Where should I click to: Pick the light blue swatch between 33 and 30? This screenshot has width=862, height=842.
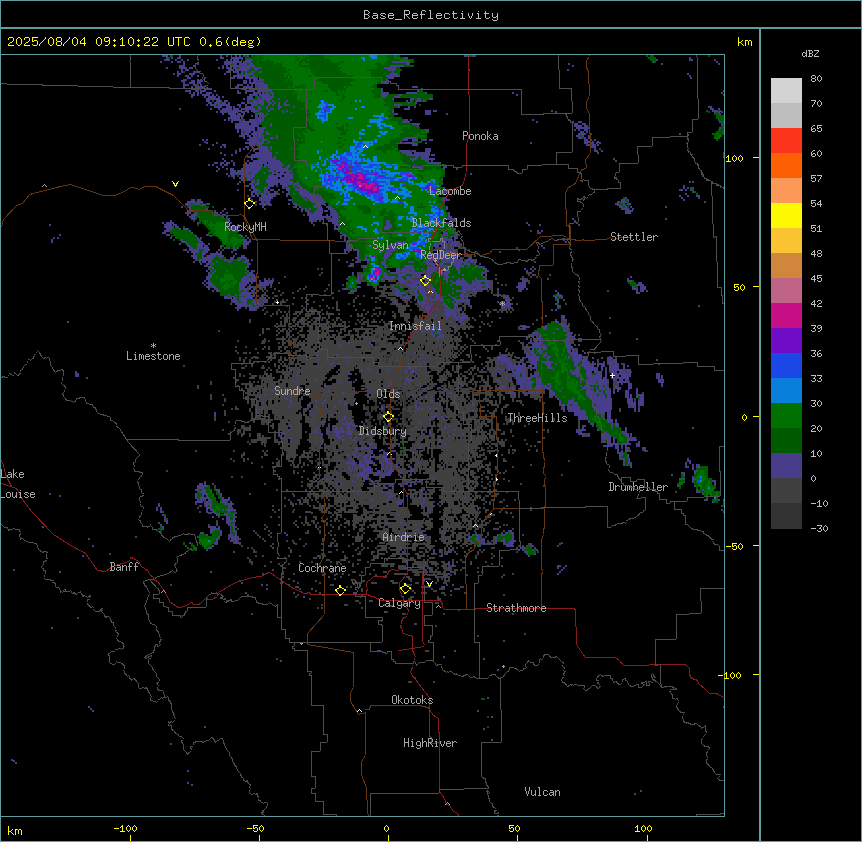tap(786, 391)
